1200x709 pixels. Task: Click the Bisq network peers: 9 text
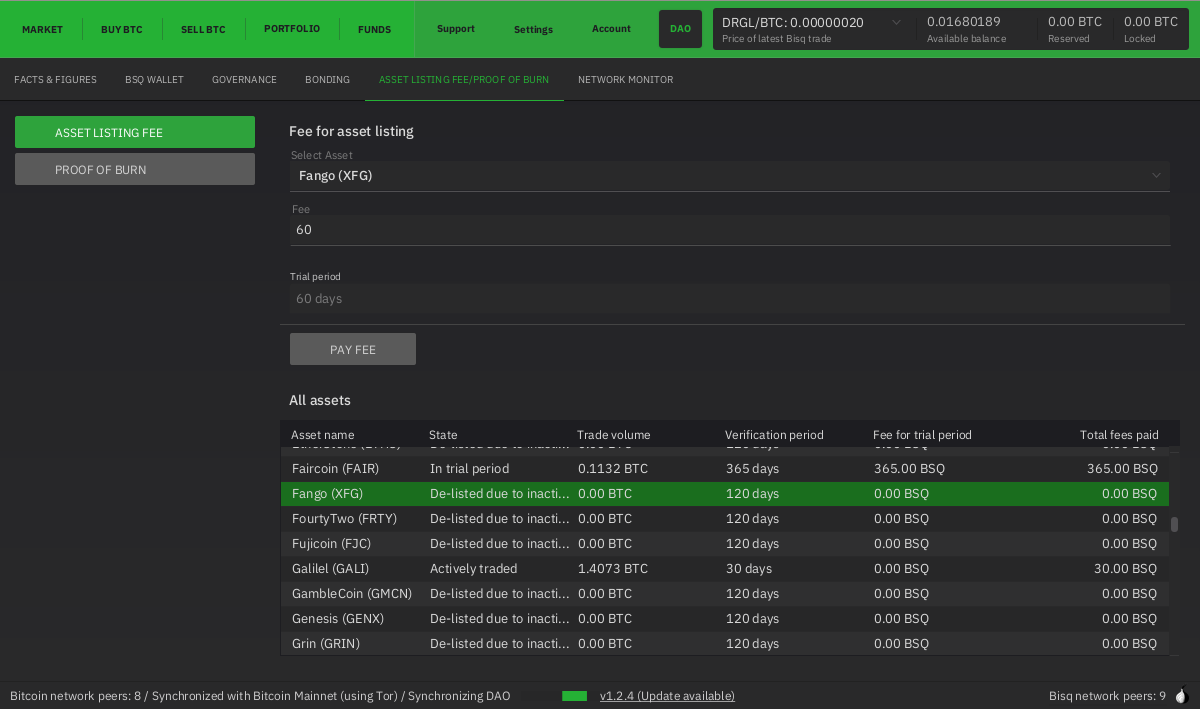tap(1107, 696)
